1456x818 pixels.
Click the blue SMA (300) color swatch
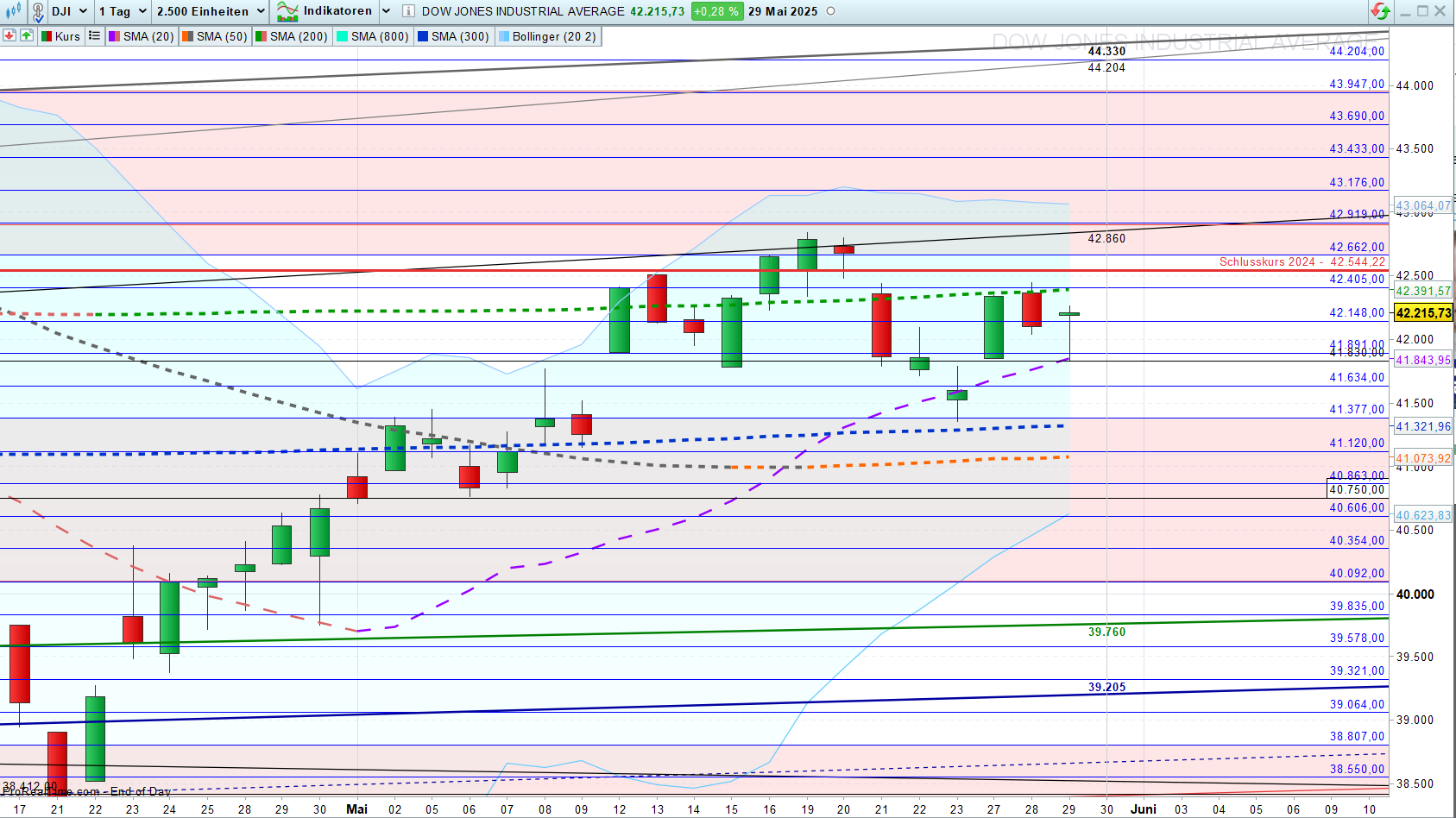click(x=423, y=36)
